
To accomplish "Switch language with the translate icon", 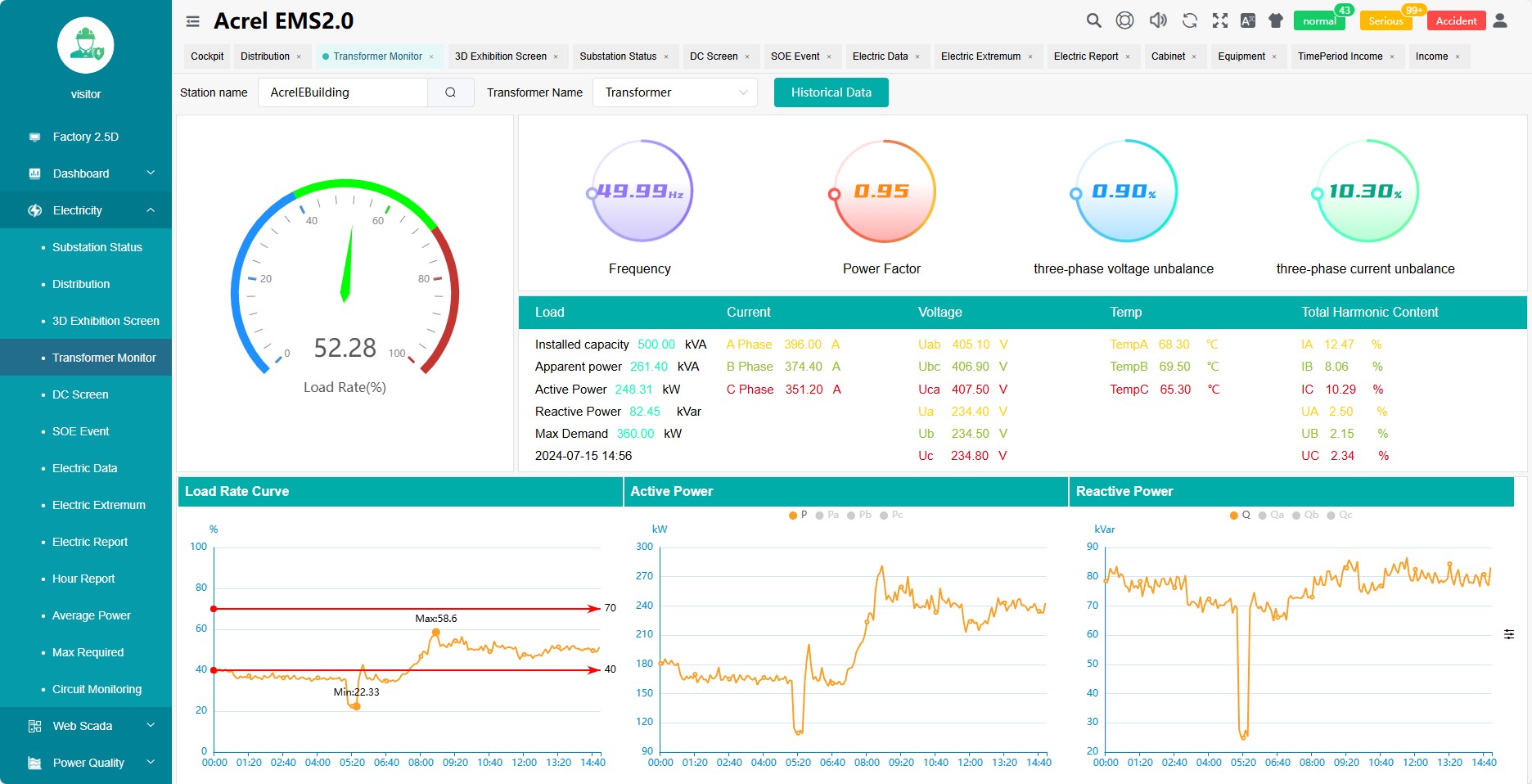I will pos(1247,20).
